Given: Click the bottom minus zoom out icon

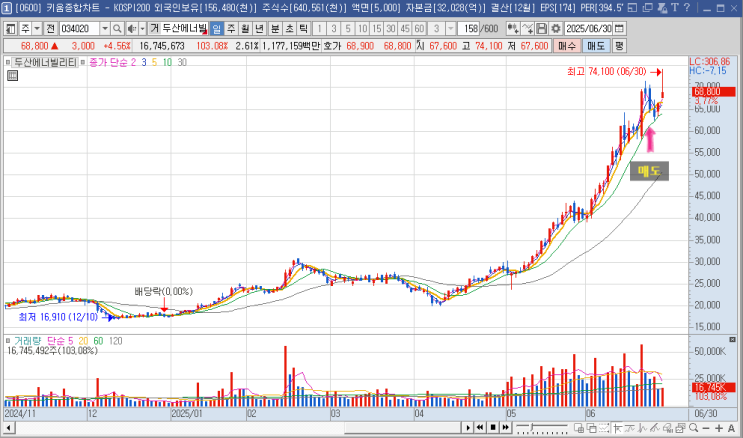Looking at the screenshot, I should tap(706, 428).
